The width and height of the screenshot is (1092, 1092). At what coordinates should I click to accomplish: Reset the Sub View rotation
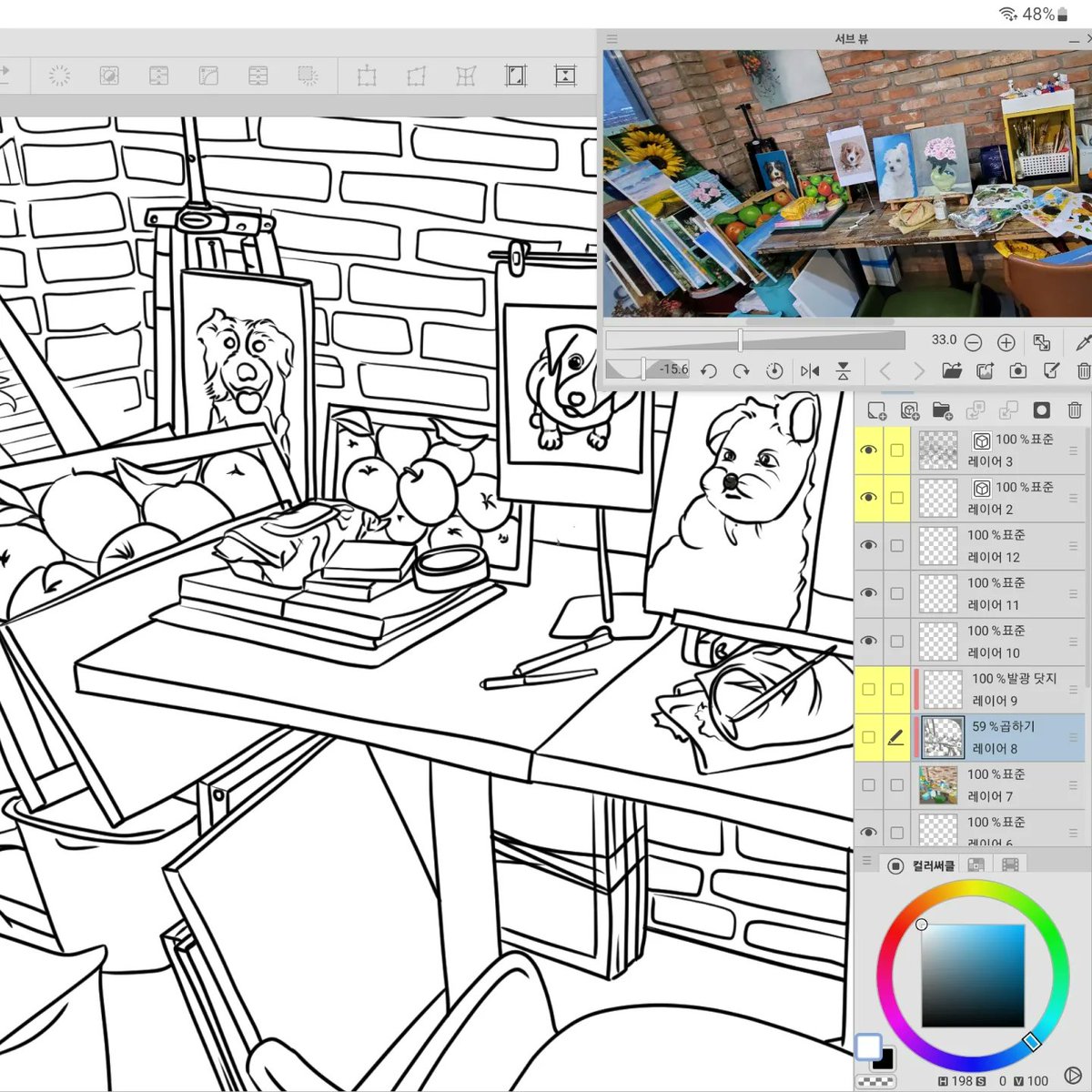point(774,370)
